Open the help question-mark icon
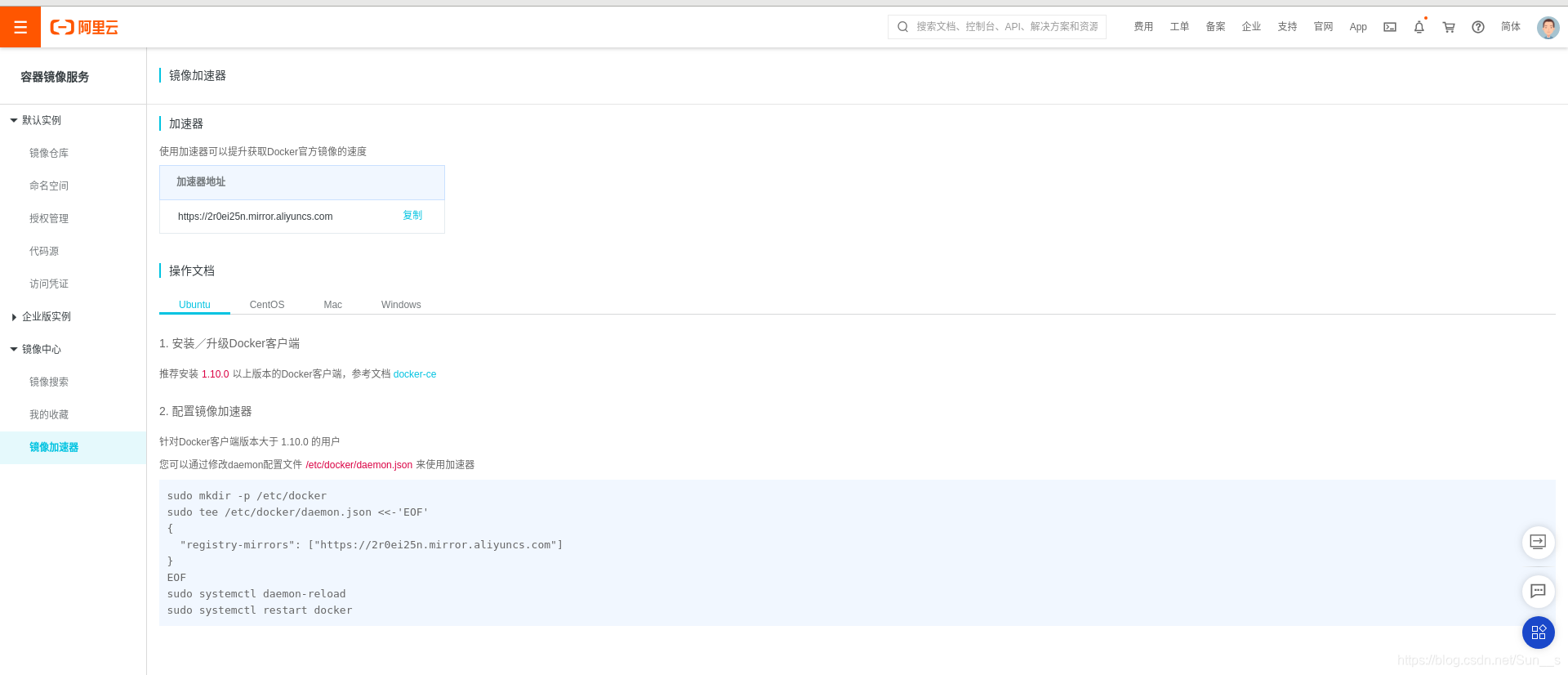 pyautogui.click(x=1478, y=27)
